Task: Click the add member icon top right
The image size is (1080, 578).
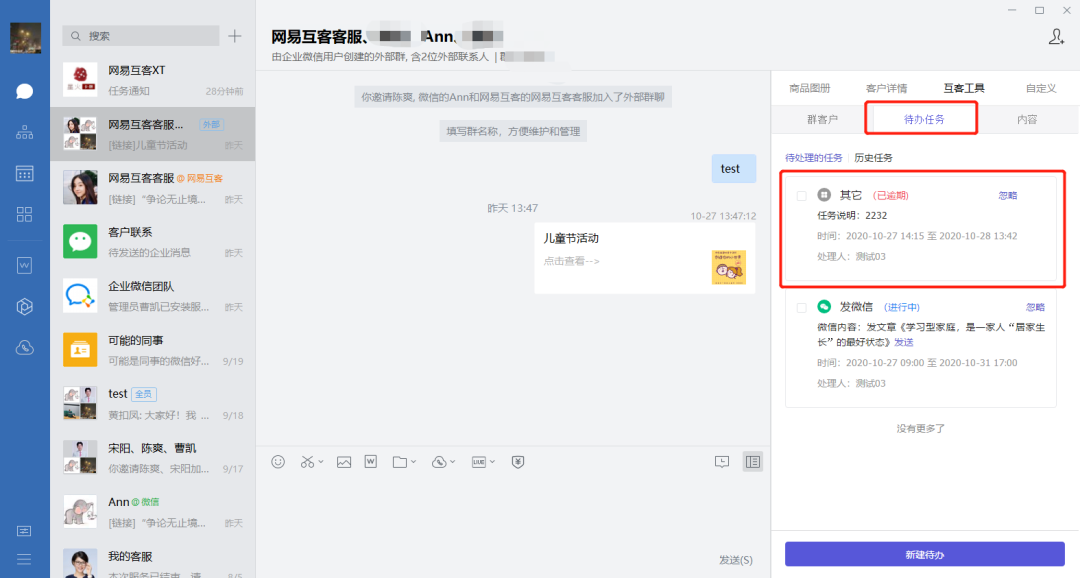Action: (x=1057, y=37)
